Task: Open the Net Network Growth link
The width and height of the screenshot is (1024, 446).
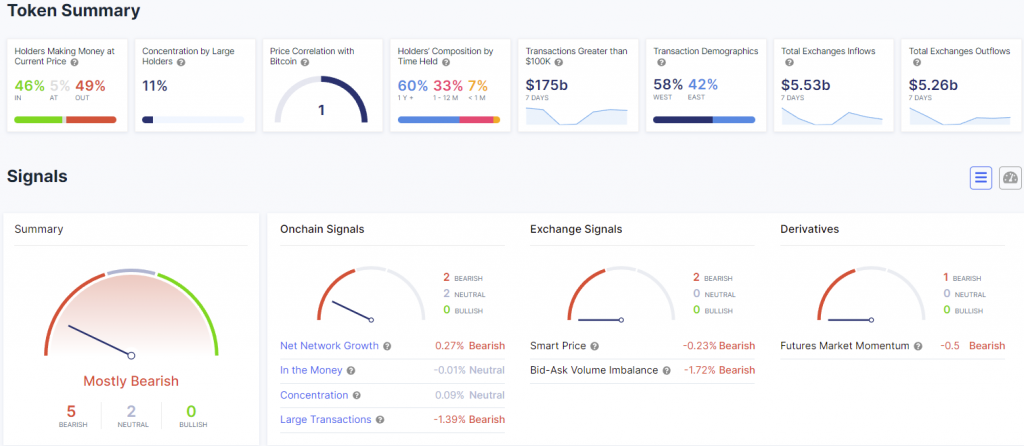Action: 329,345
